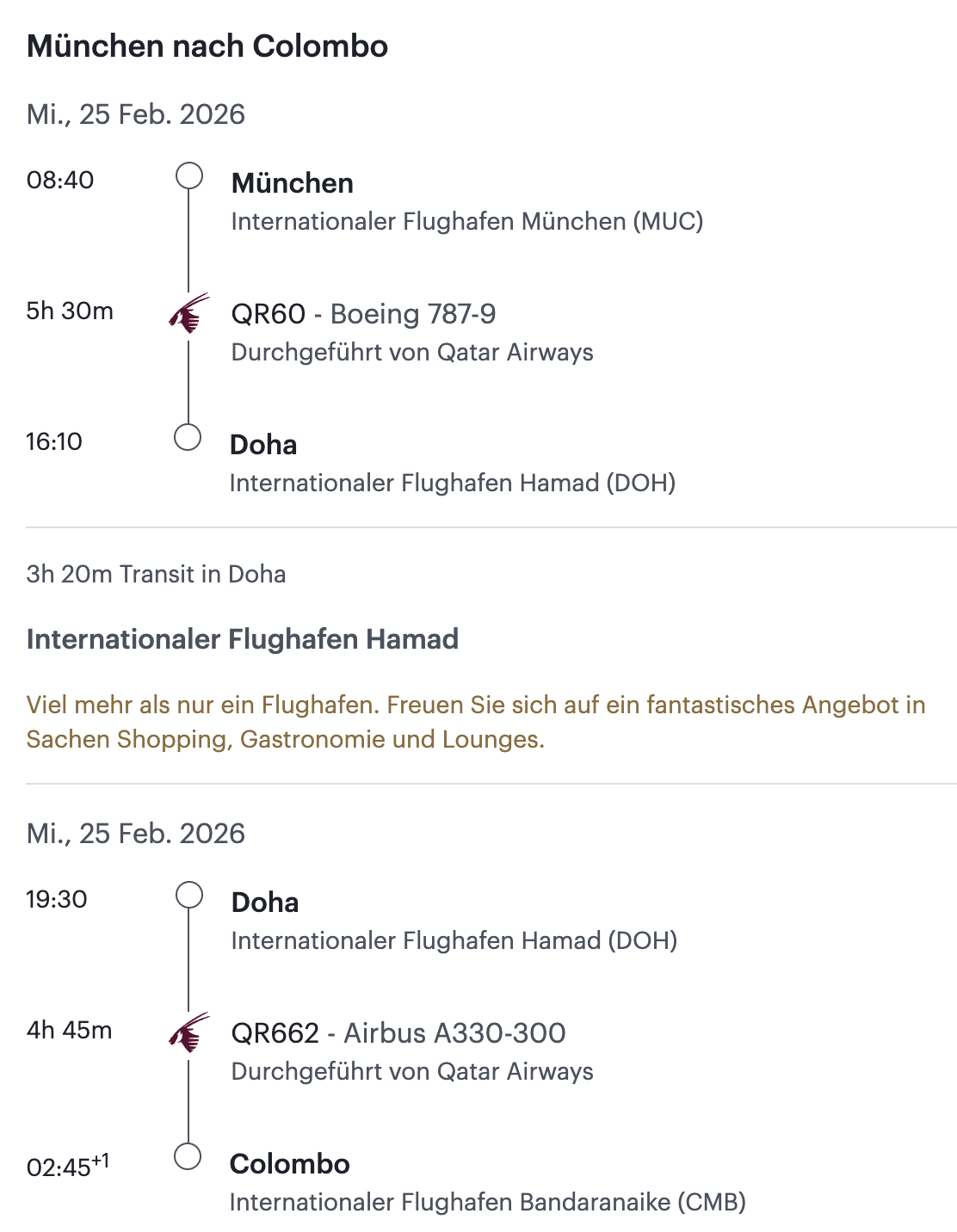Open the promo text about shopping and lounges
The width and height of the screenshot is (957, 1232).
click(x=475, y=722)
